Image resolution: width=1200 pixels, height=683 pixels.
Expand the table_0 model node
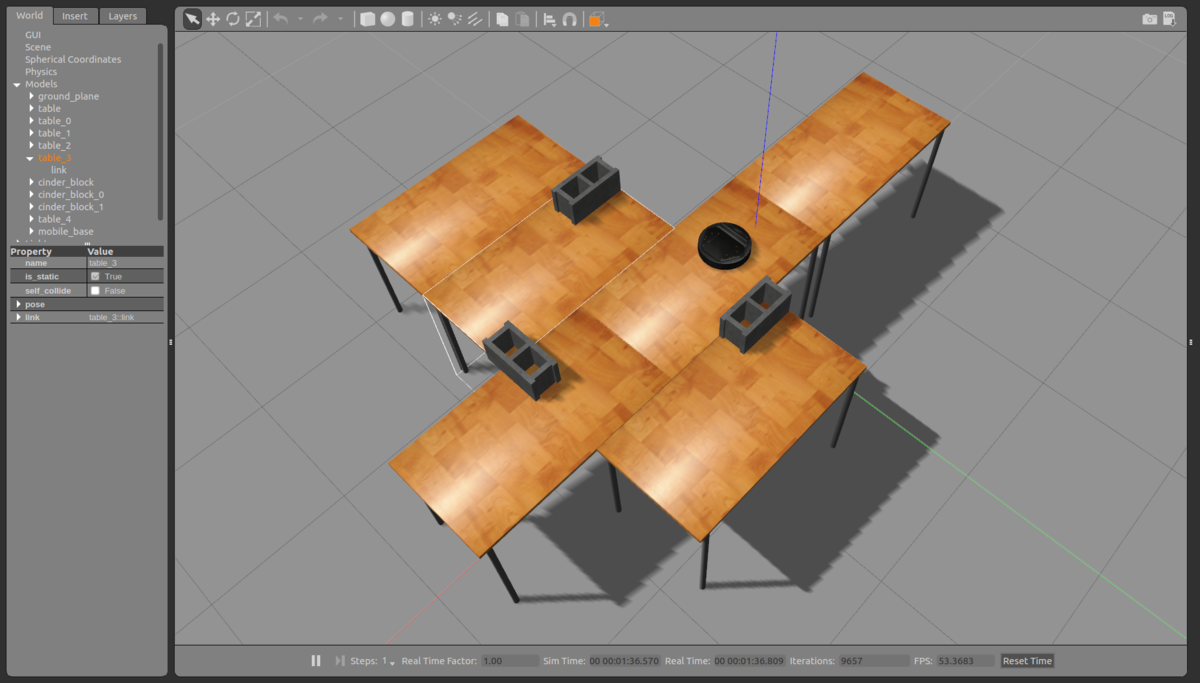tap(31, 121)
